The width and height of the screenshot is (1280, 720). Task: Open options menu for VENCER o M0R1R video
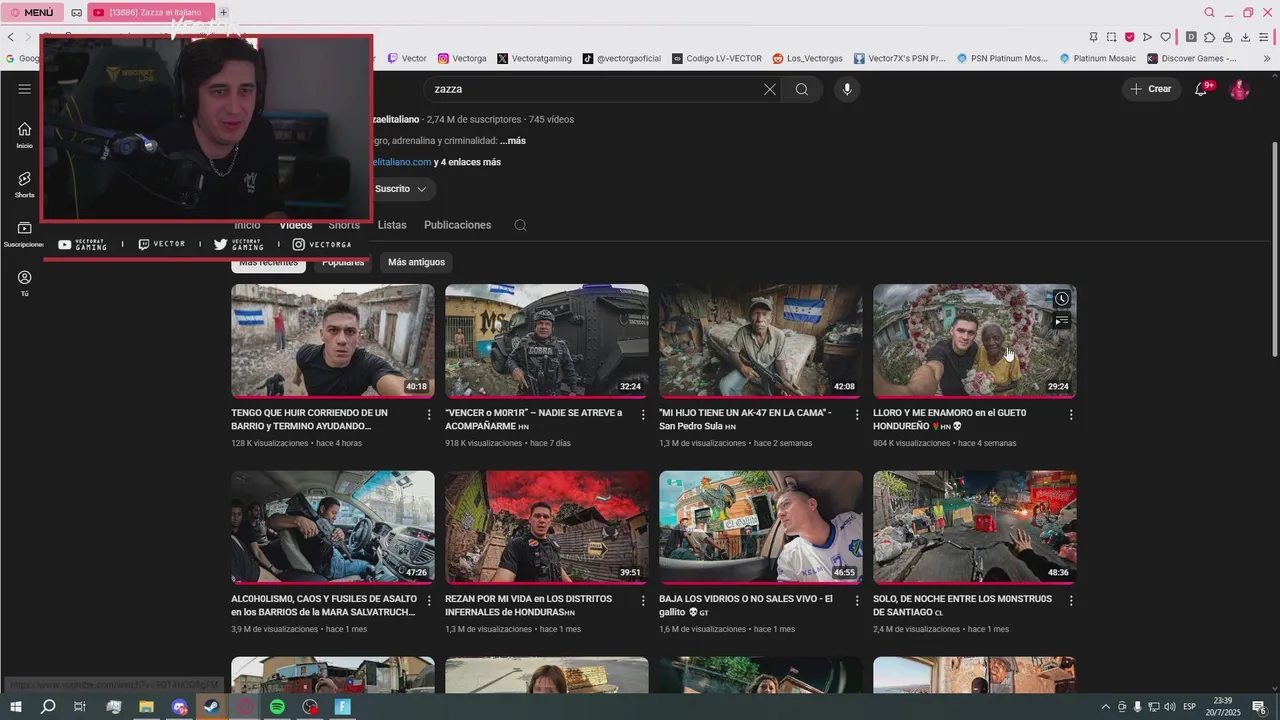point(643,414)
